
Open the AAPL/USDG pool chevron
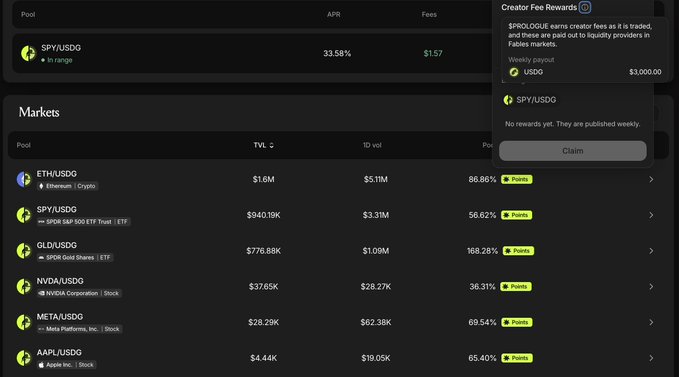(x=651, y=358)
